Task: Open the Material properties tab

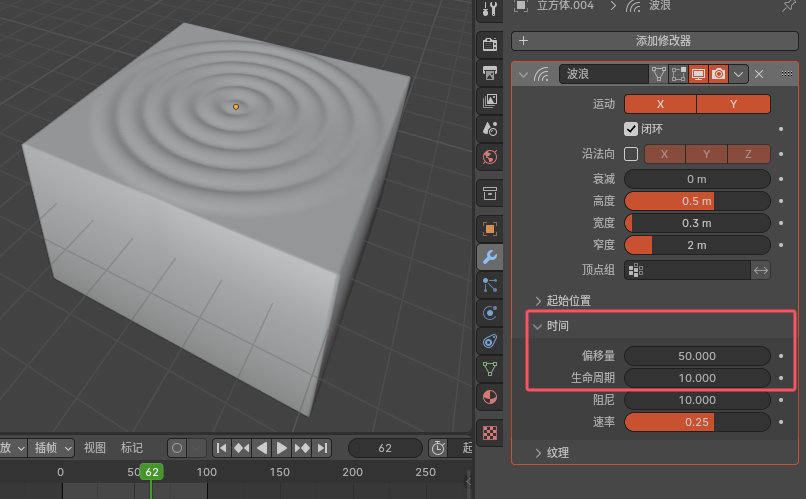Action: [489, 397]
